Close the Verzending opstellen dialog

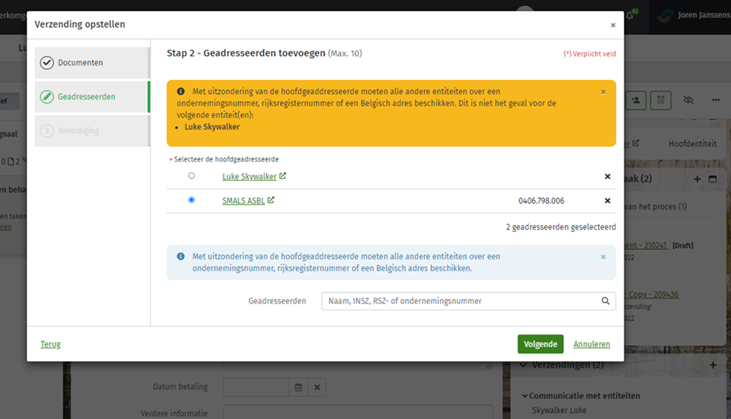[613, 25]
